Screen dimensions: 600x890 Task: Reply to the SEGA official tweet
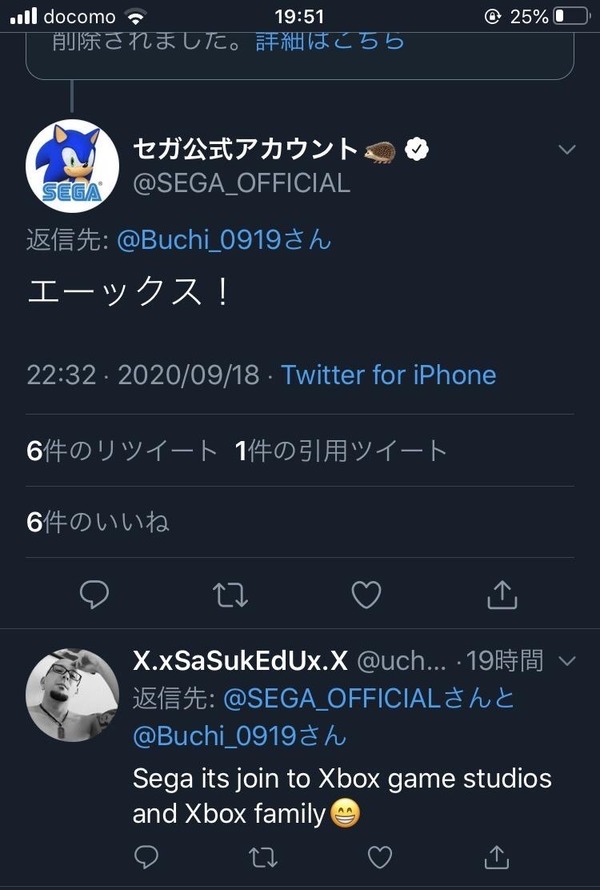tap(94, 594)
